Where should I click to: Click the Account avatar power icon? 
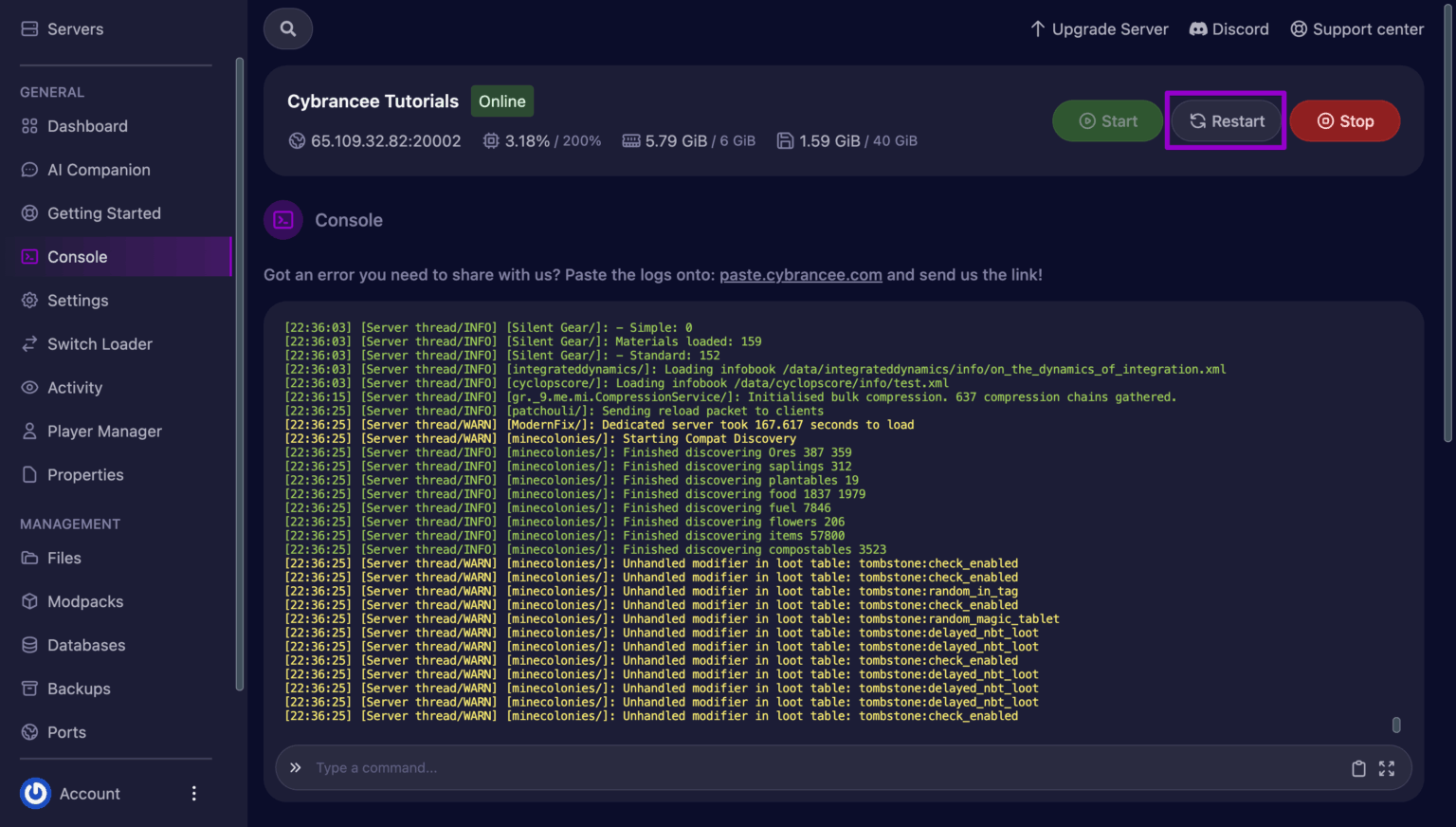pyautogui.click(x=36, y=793)
